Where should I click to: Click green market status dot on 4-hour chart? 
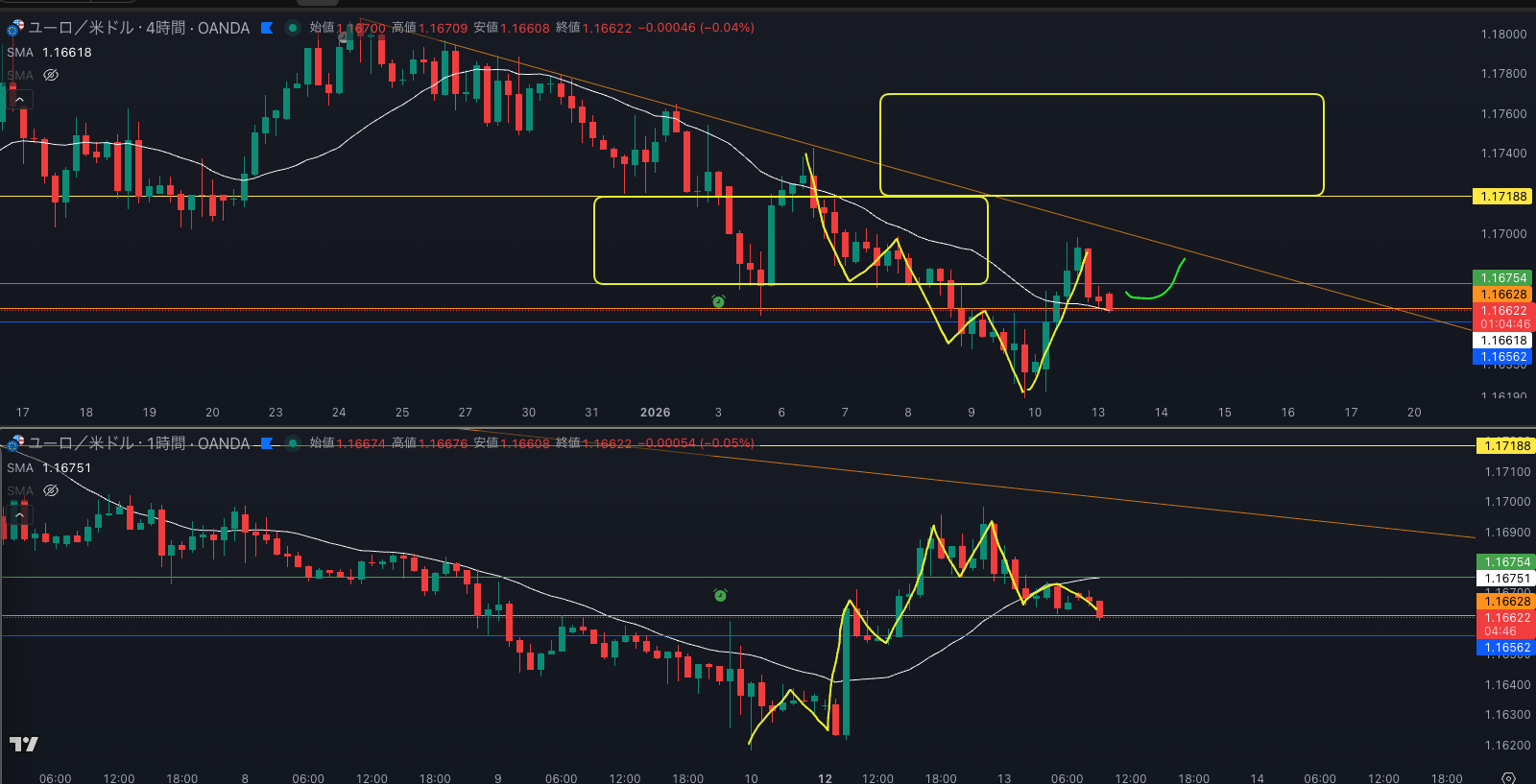293,28
